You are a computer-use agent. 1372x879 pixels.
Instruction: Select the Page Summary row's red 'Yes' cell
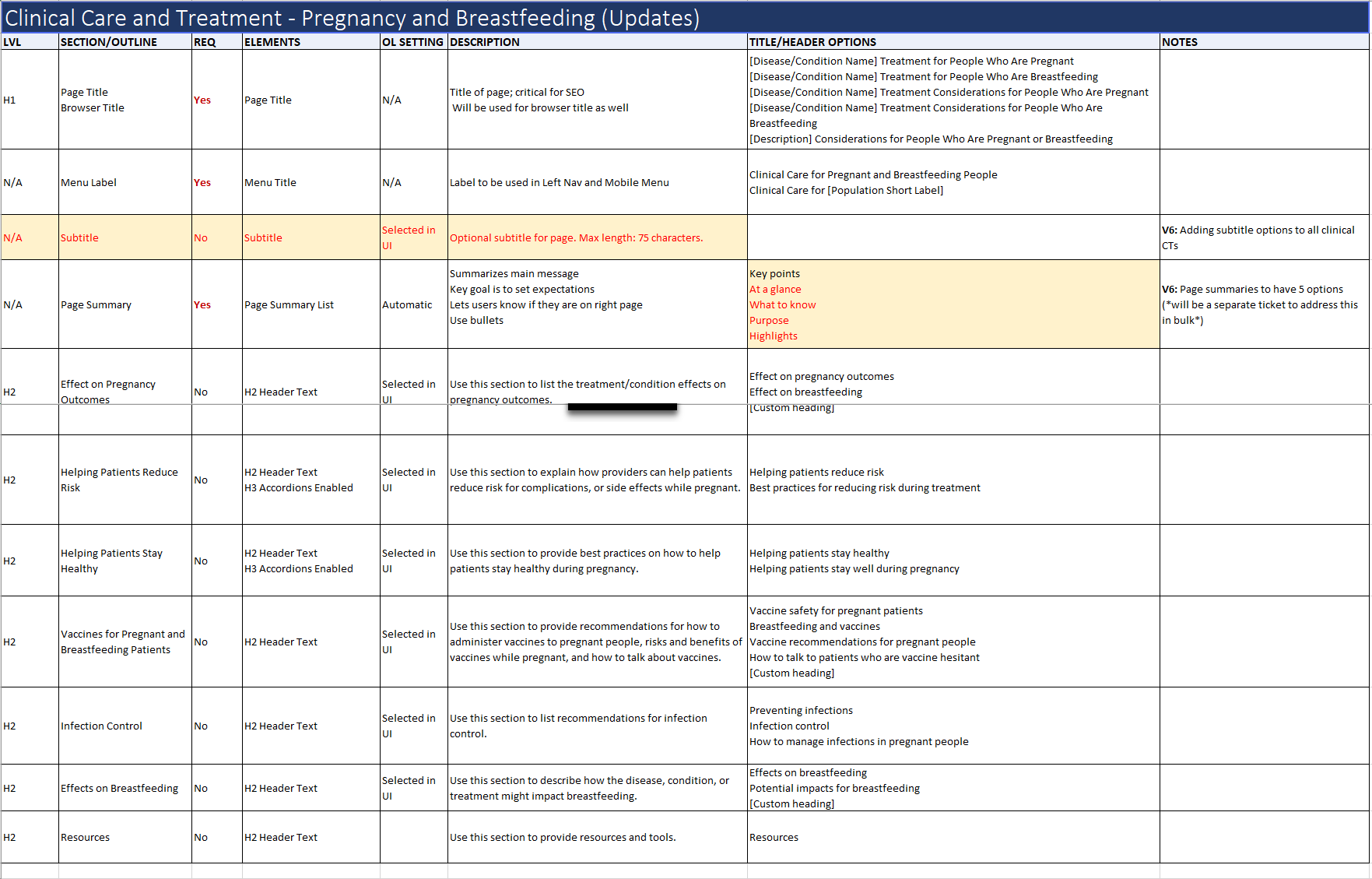click(x=217, y=304)
